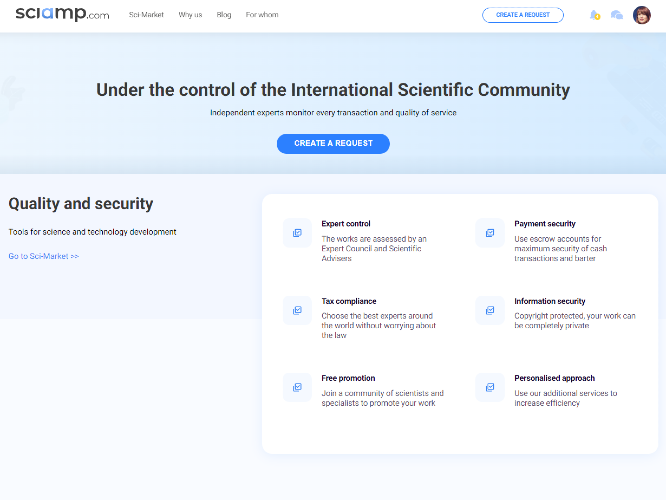Click the Independent experts monitor subtitle
The image size is (666, 500).
[x=333, y=113]
